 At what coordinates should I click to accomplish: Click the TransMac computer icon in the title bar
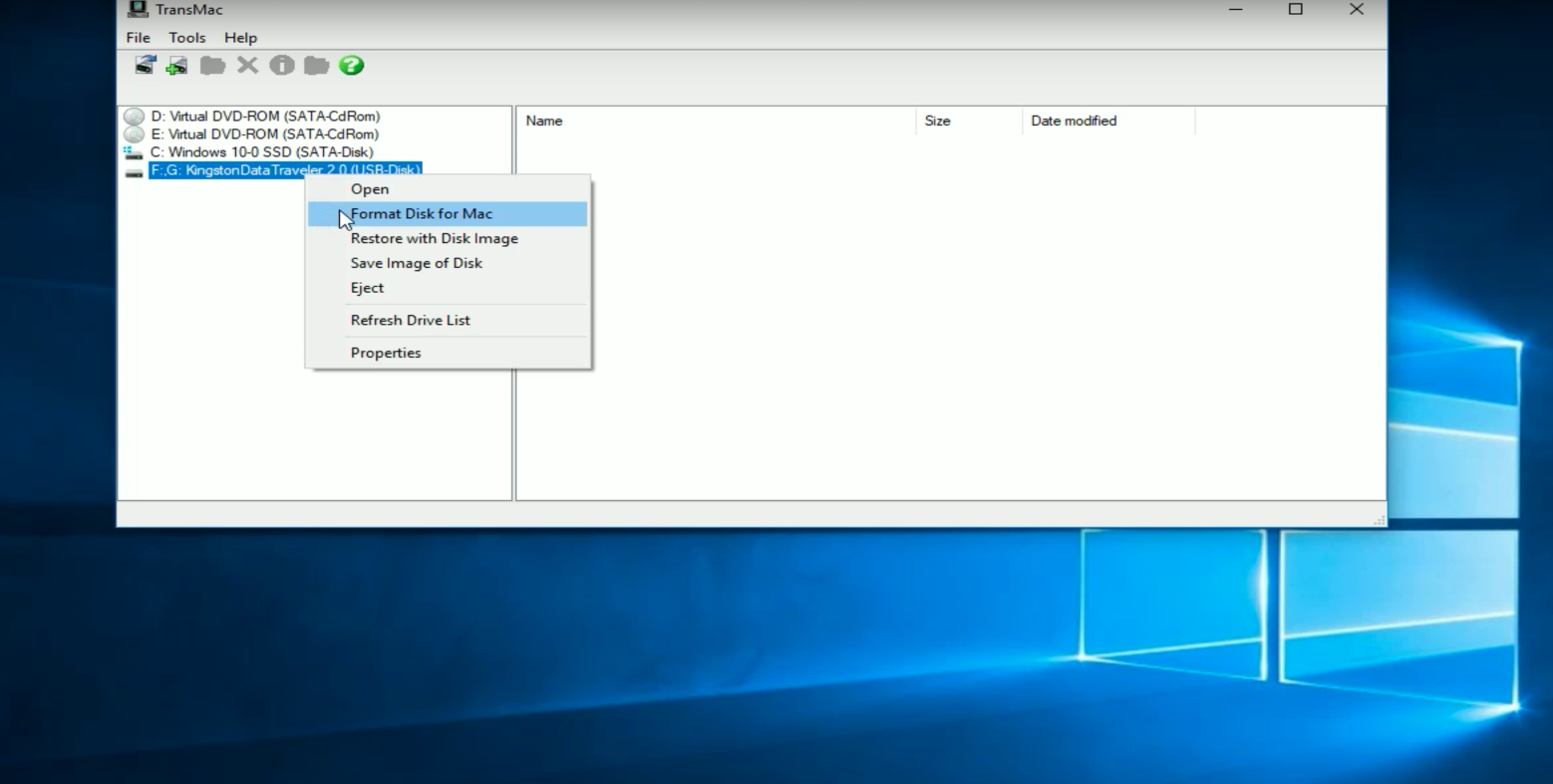tap(138, 10)
